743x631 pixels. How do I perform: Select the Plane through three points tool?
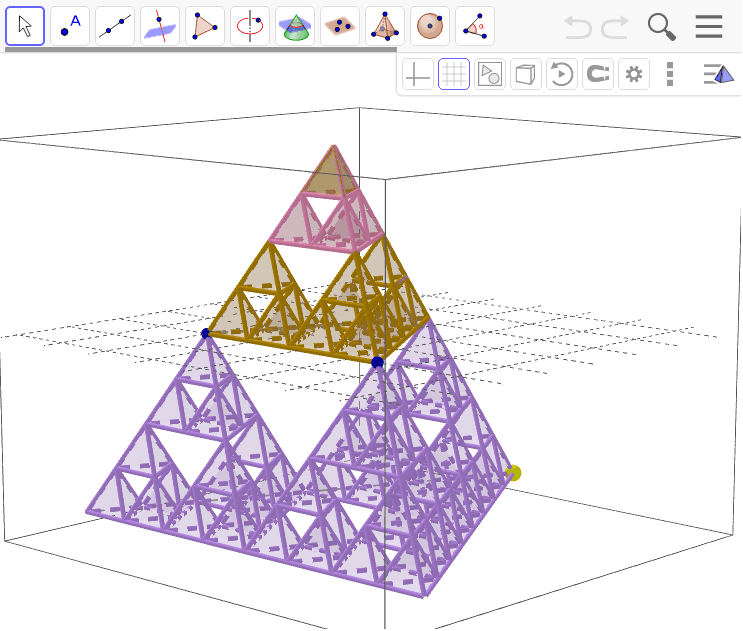click(x=340, y=26)
